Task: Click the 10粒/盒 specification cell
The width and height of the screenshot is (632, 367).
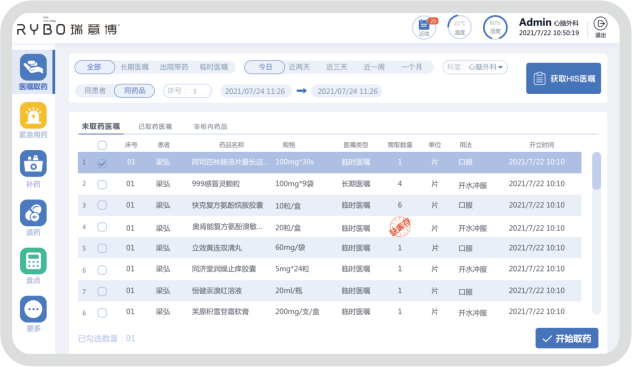Action: coord(288,206)
